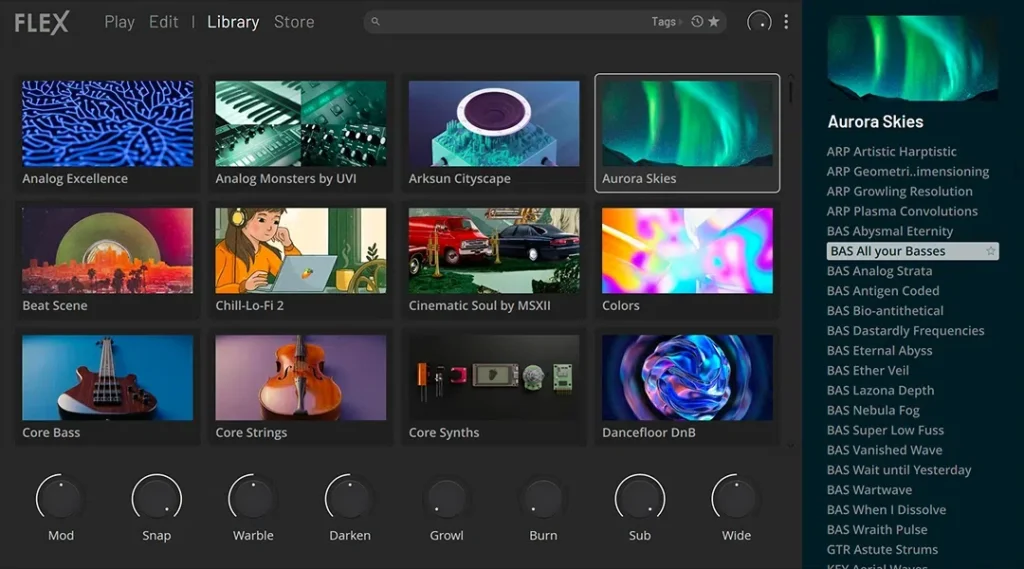The height and width of the screenshot is (569, 1024).
Task: Click the FLEX logo
Action: click(x=42, y=23)
